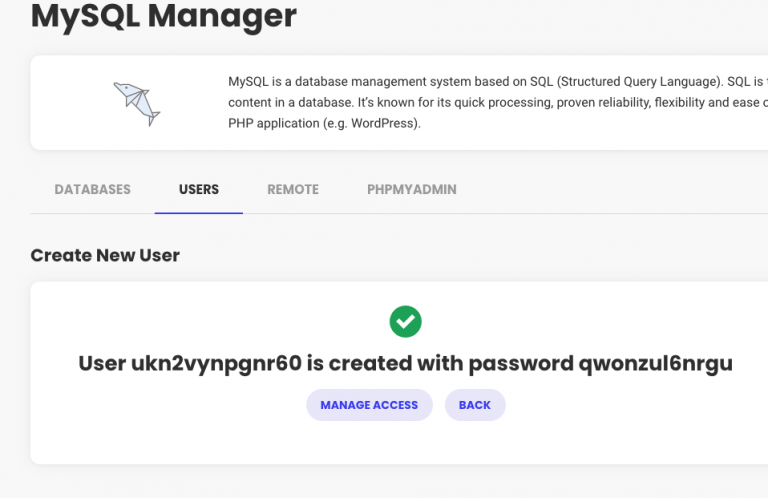Click the MANAGE ACCESS button
768x498 pixels.
tap(369, 405)
